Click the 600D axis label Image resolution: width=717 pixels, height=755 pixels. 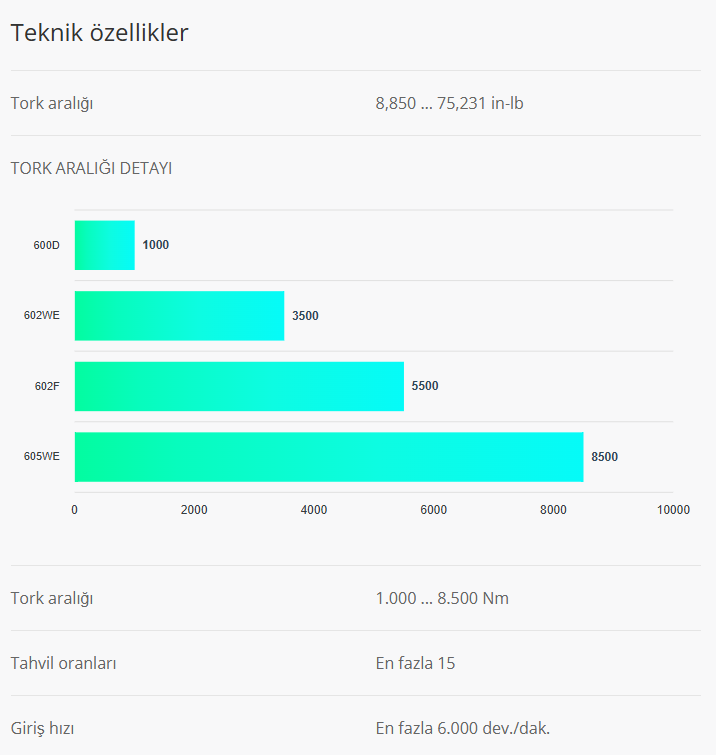pos(47,245)
